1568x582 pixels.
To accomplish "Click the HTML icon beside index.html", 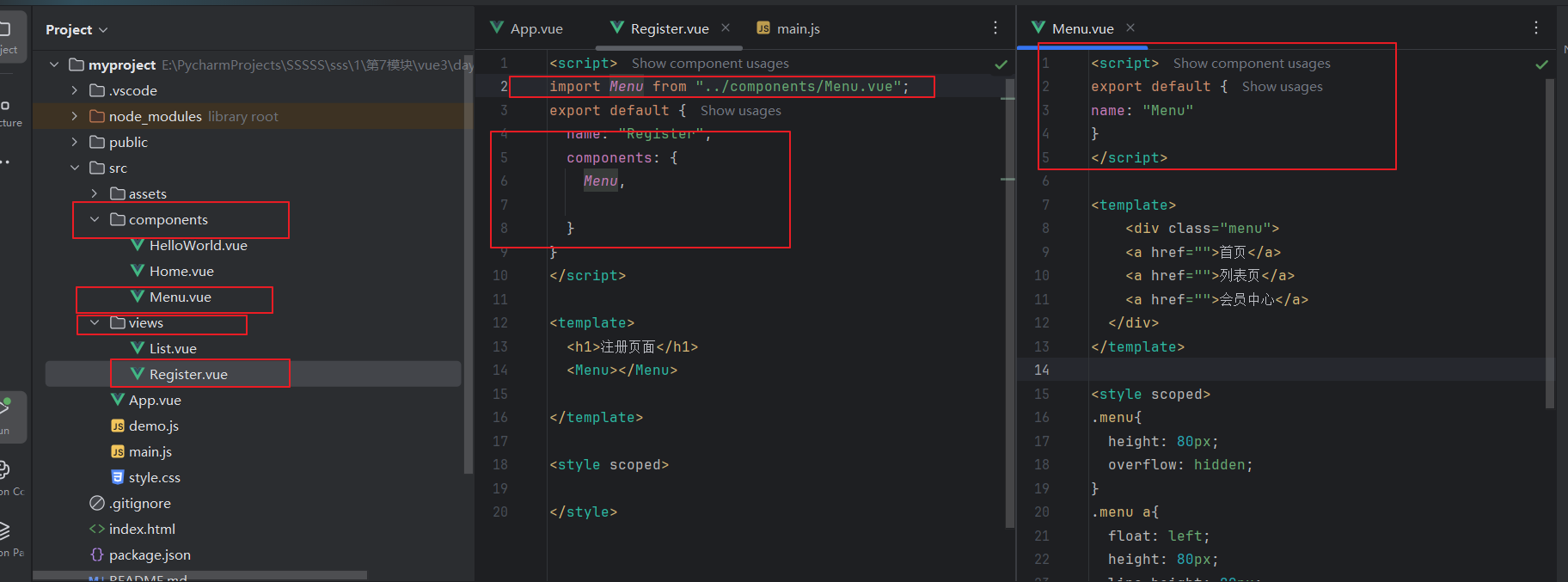I will 97,529.
